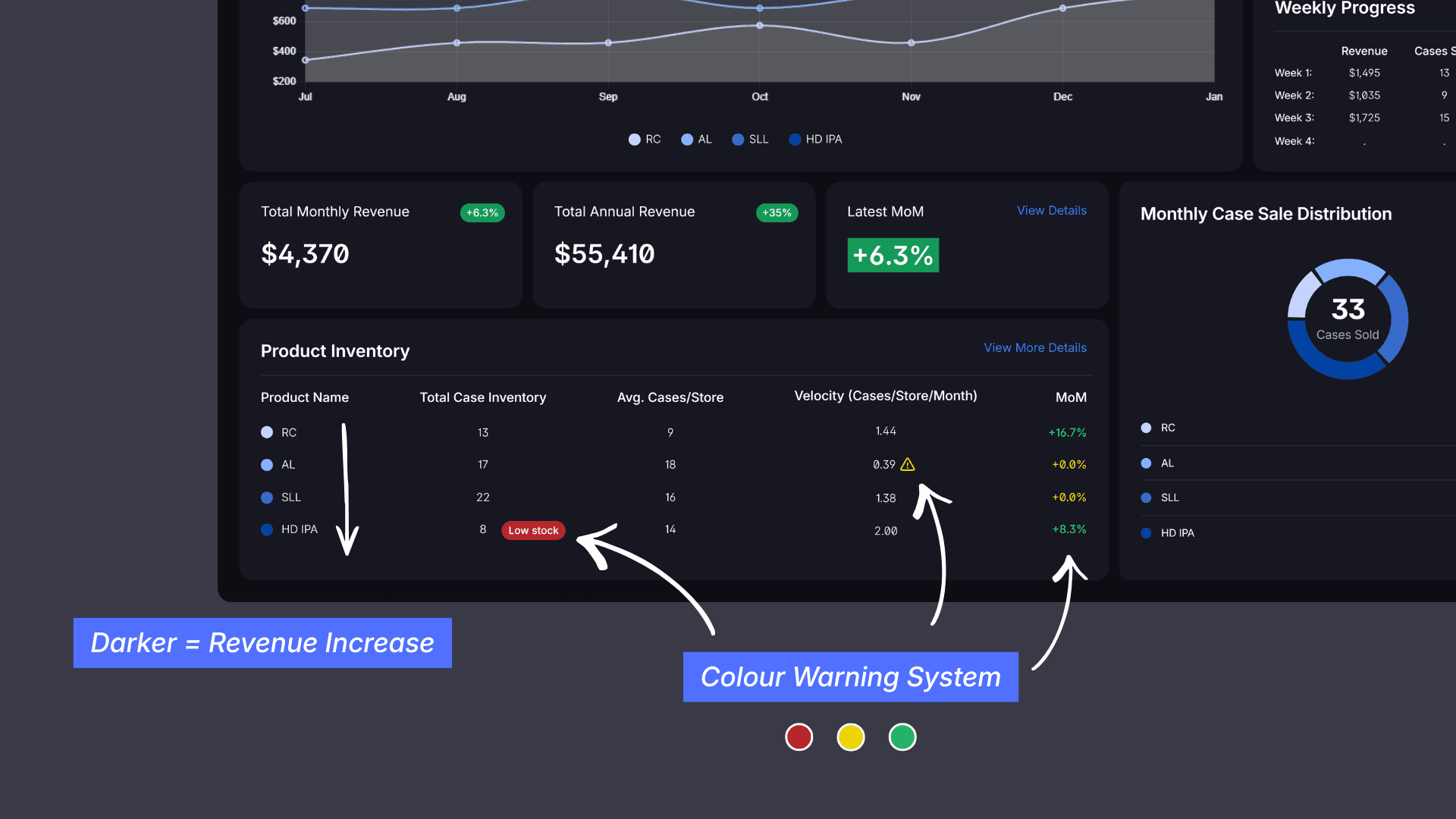
Task: Click the Oct data point on chart
Action: pos(759,26)
